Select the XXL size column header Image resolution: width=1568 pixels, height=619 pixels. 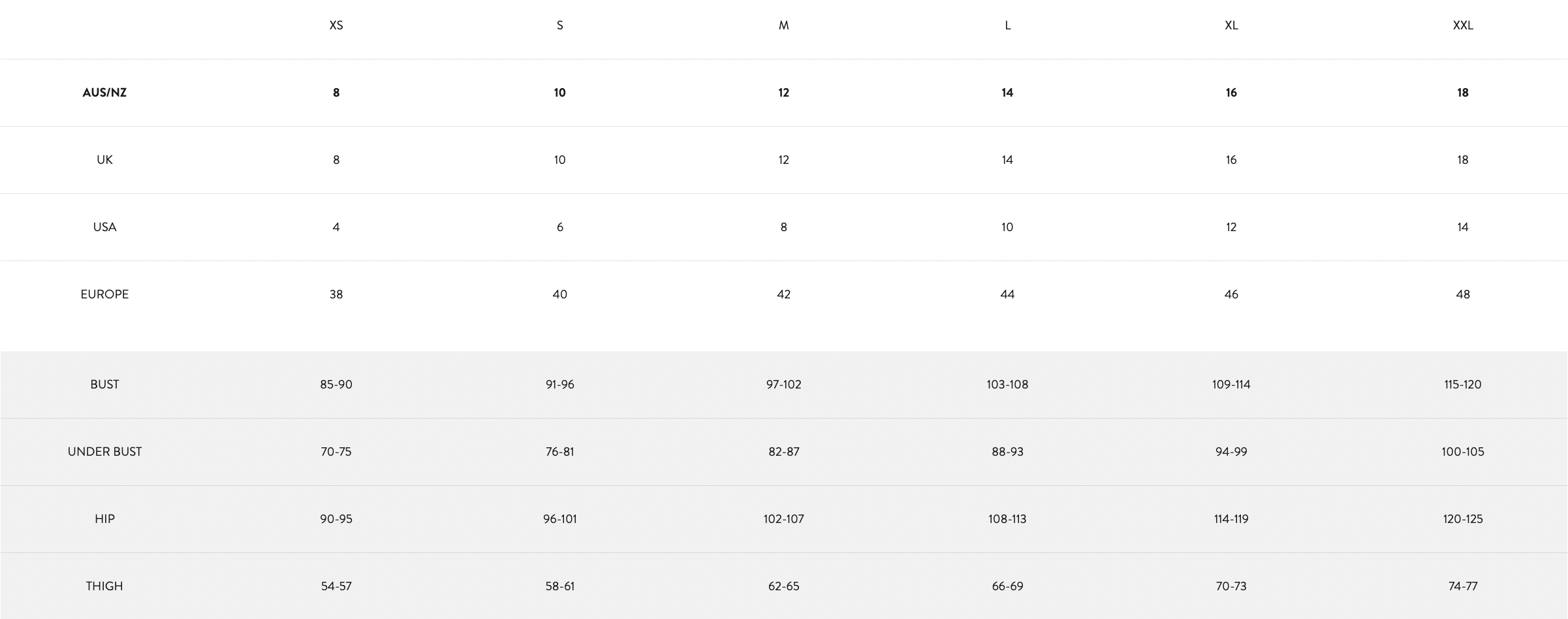click(x=1462, y=25)
